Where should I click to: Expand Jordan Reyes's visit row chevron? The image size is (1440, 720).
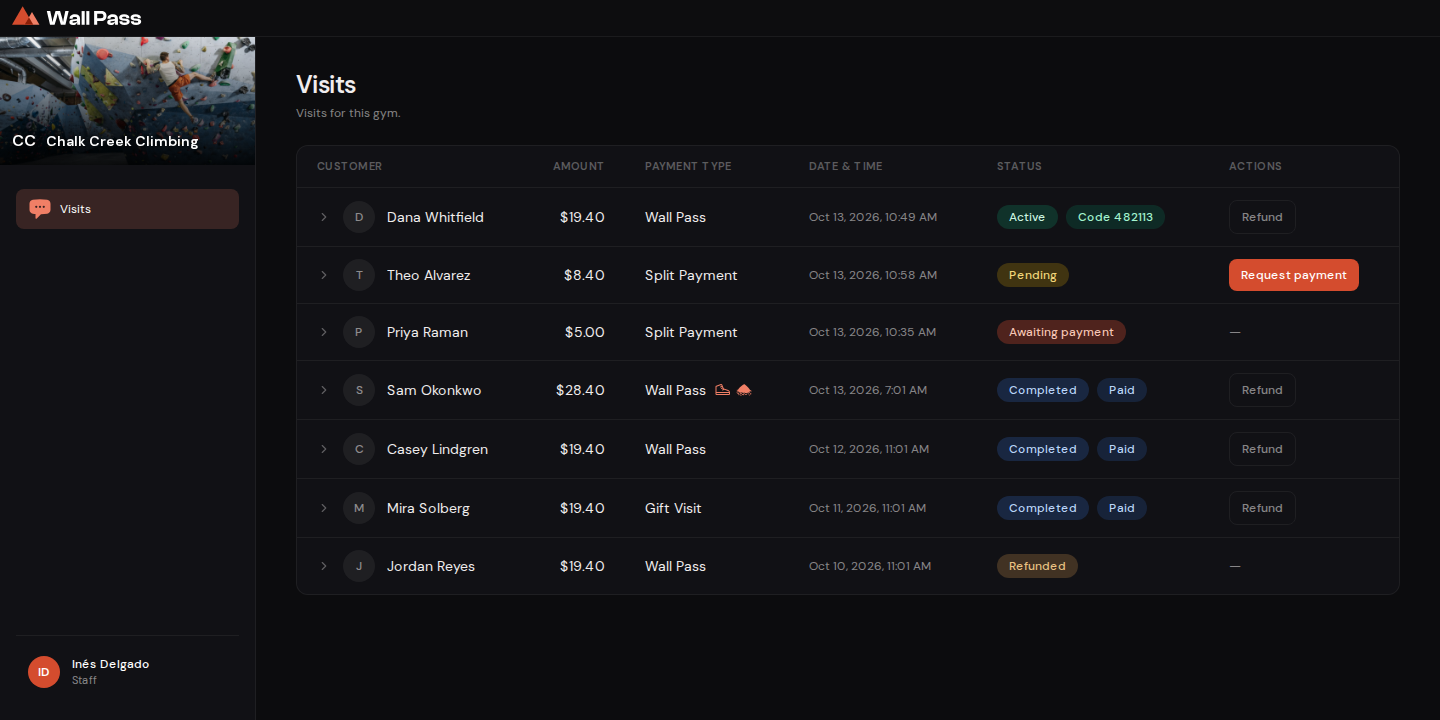coord(324,566)
